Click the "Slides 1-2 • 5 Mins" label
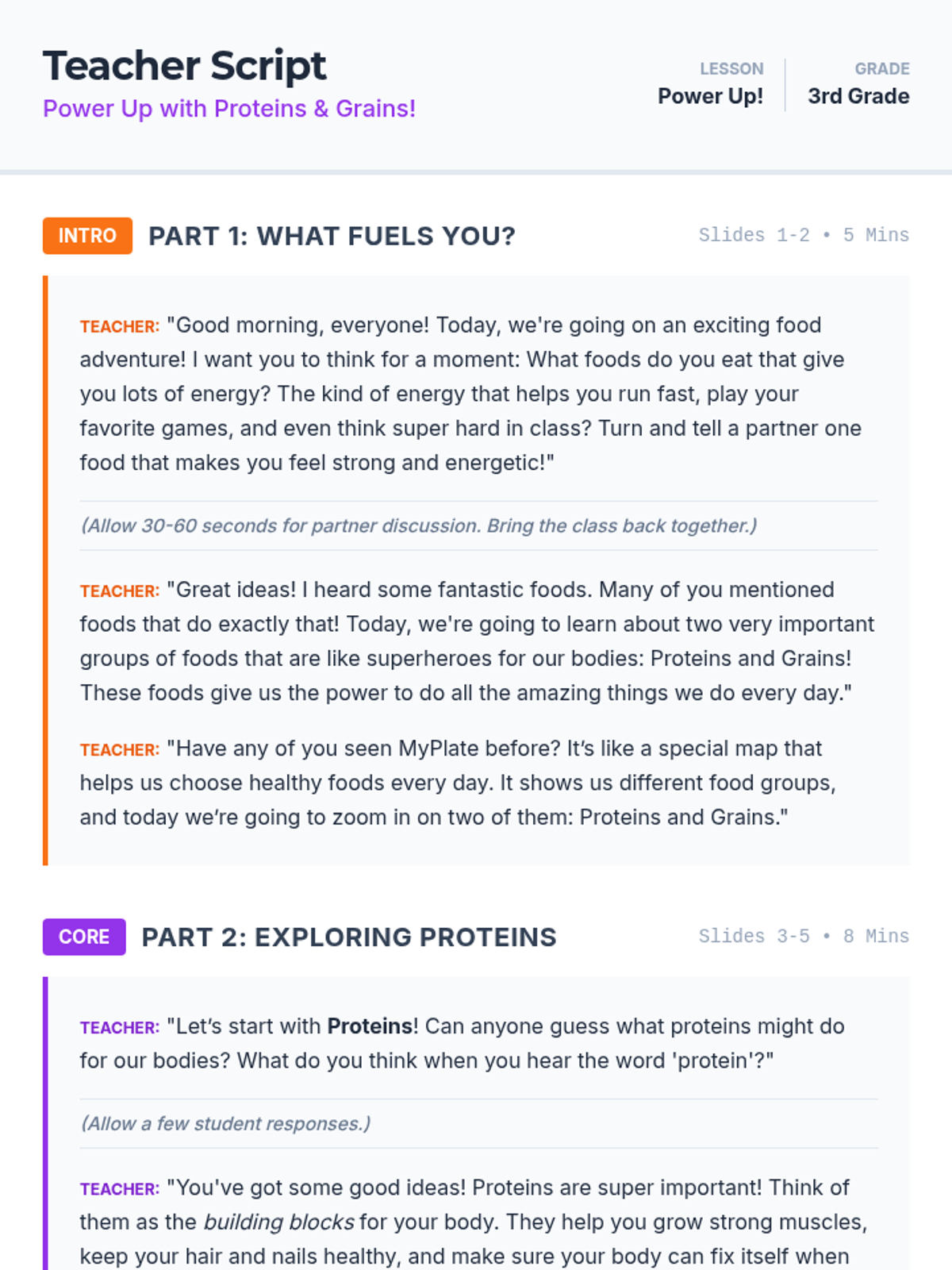Screen dimensions: 952x1270 tap(804, 235)
